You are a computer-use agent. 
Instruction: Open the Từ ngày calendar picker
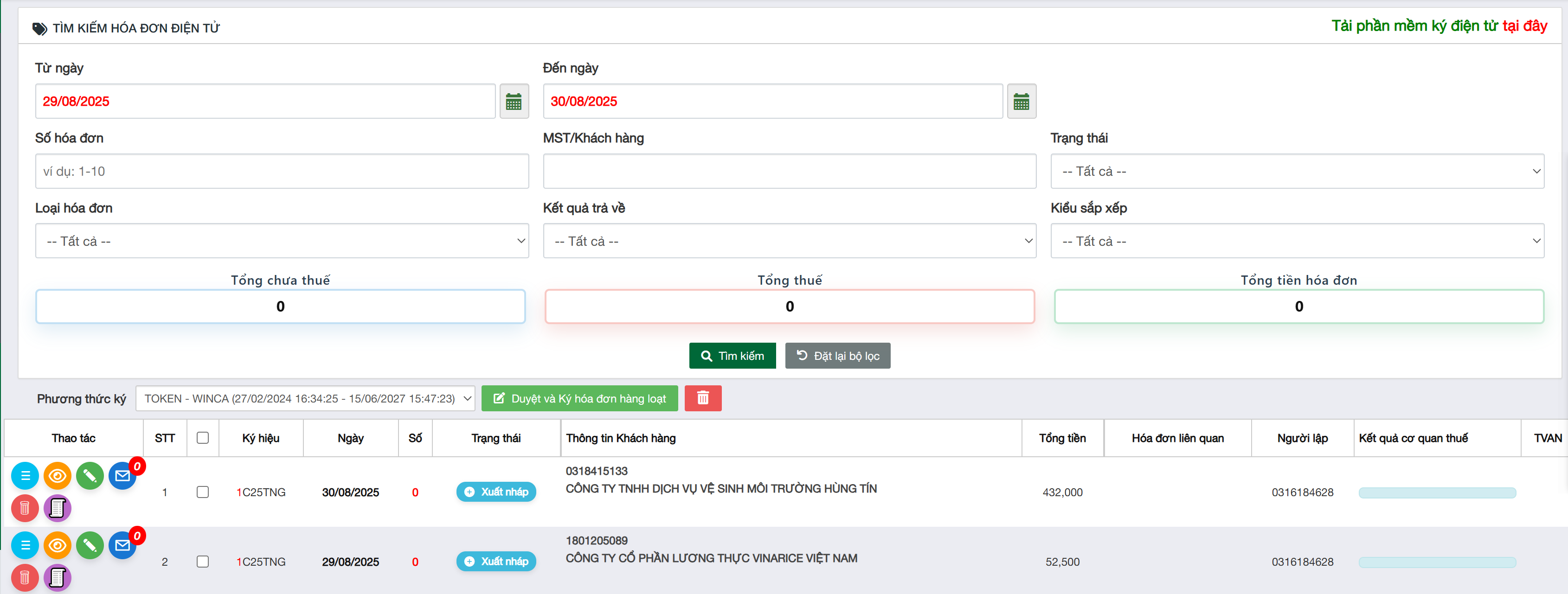[x=514, y=102]
